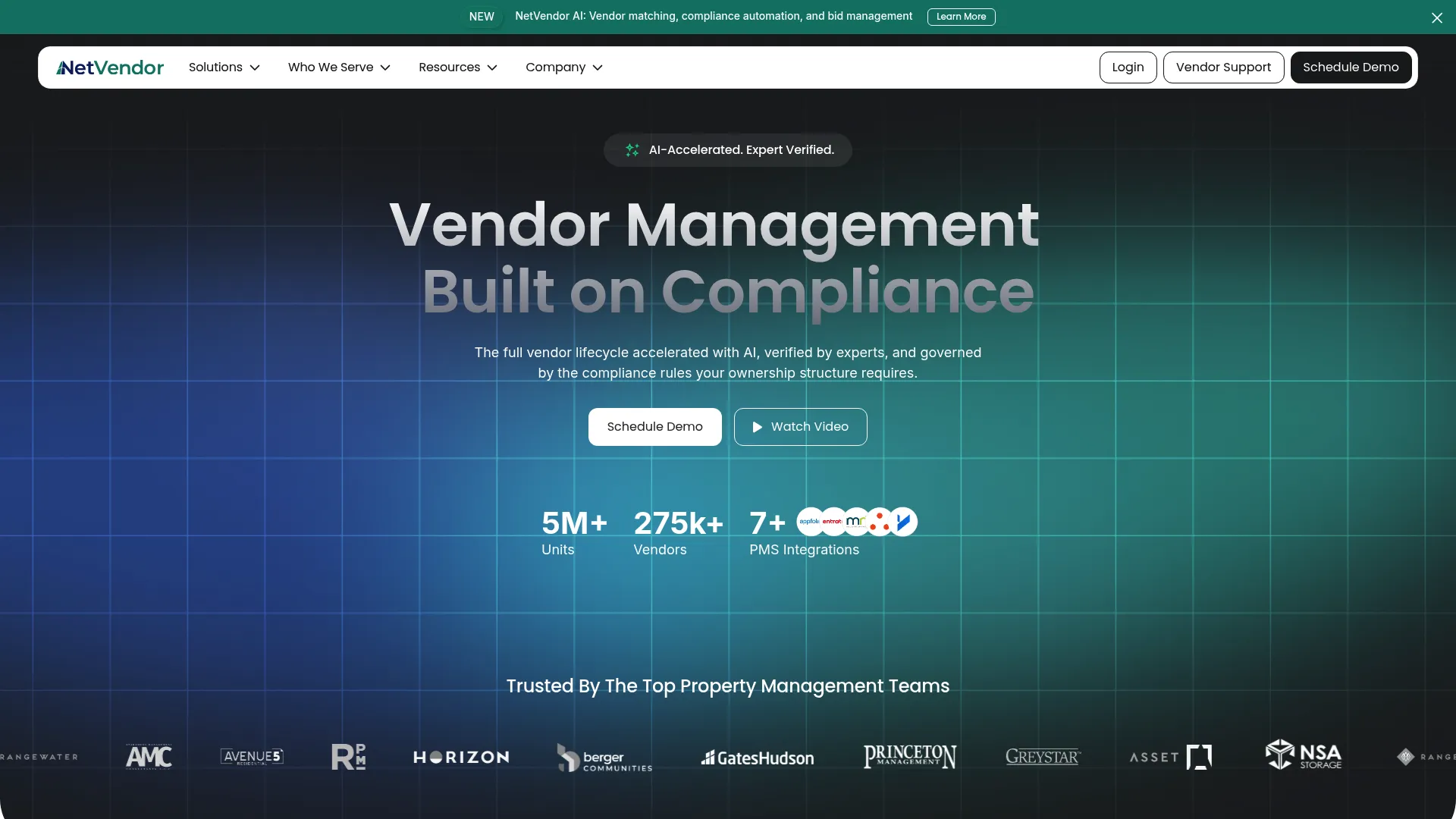Expand the Who We Serve chevron
Viewport: 1456px width, 819px height.
point(385,67)
